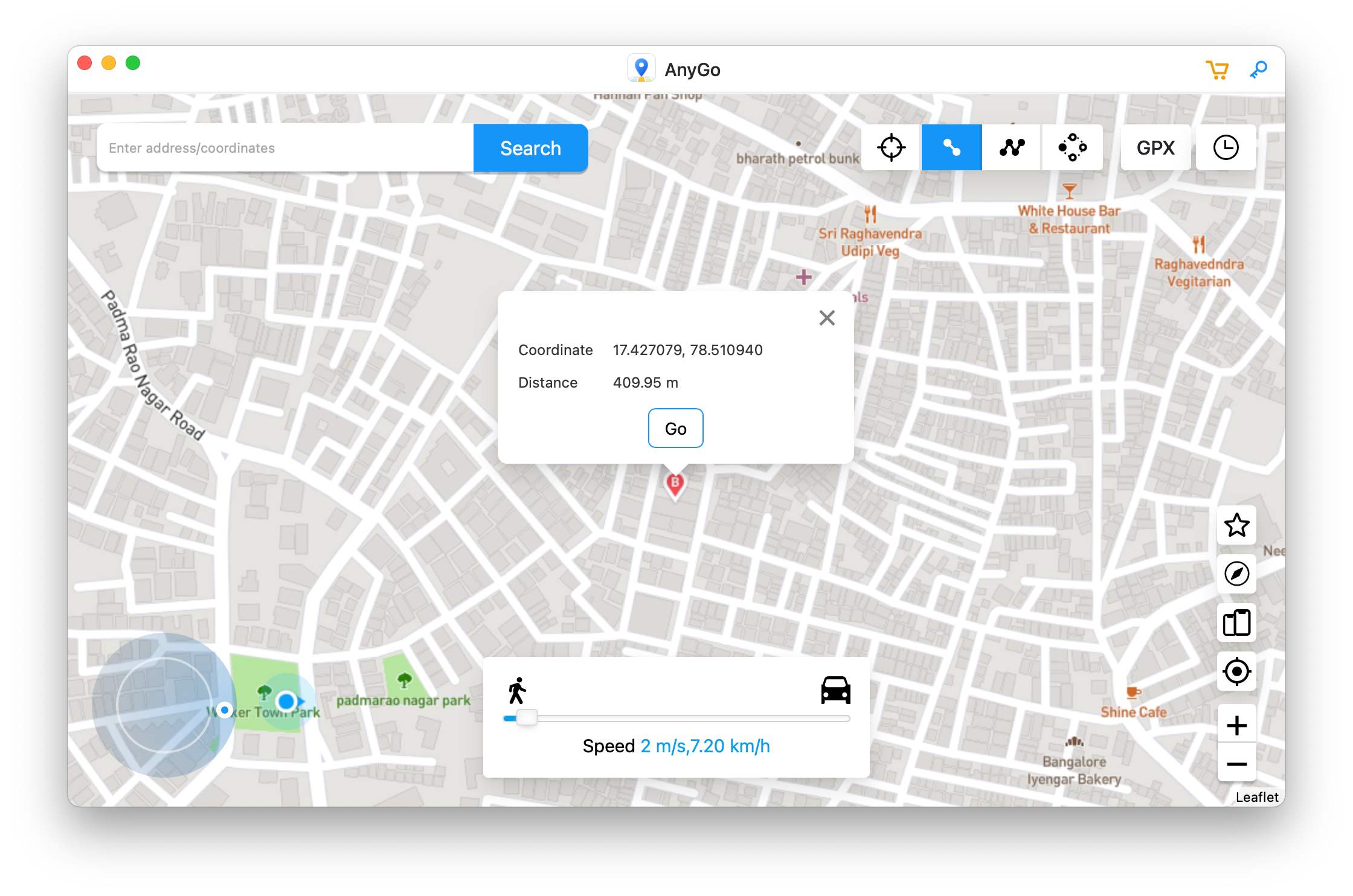The height and width of the screenshot is (896, 1353).
Task: Open the map style switcher icon
Action: click(1237, 622)
